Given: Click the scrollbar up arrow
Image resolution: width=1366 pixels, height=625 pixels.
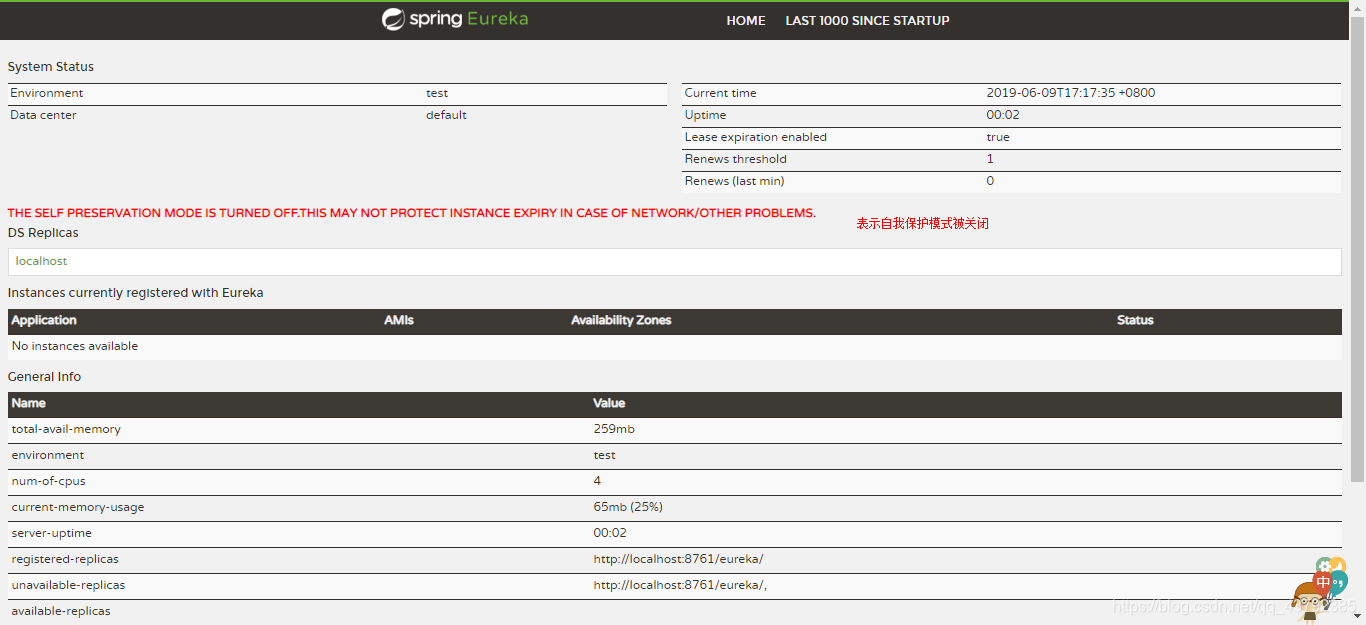Looking at the screenshot, I should [x=1358, y=7].
